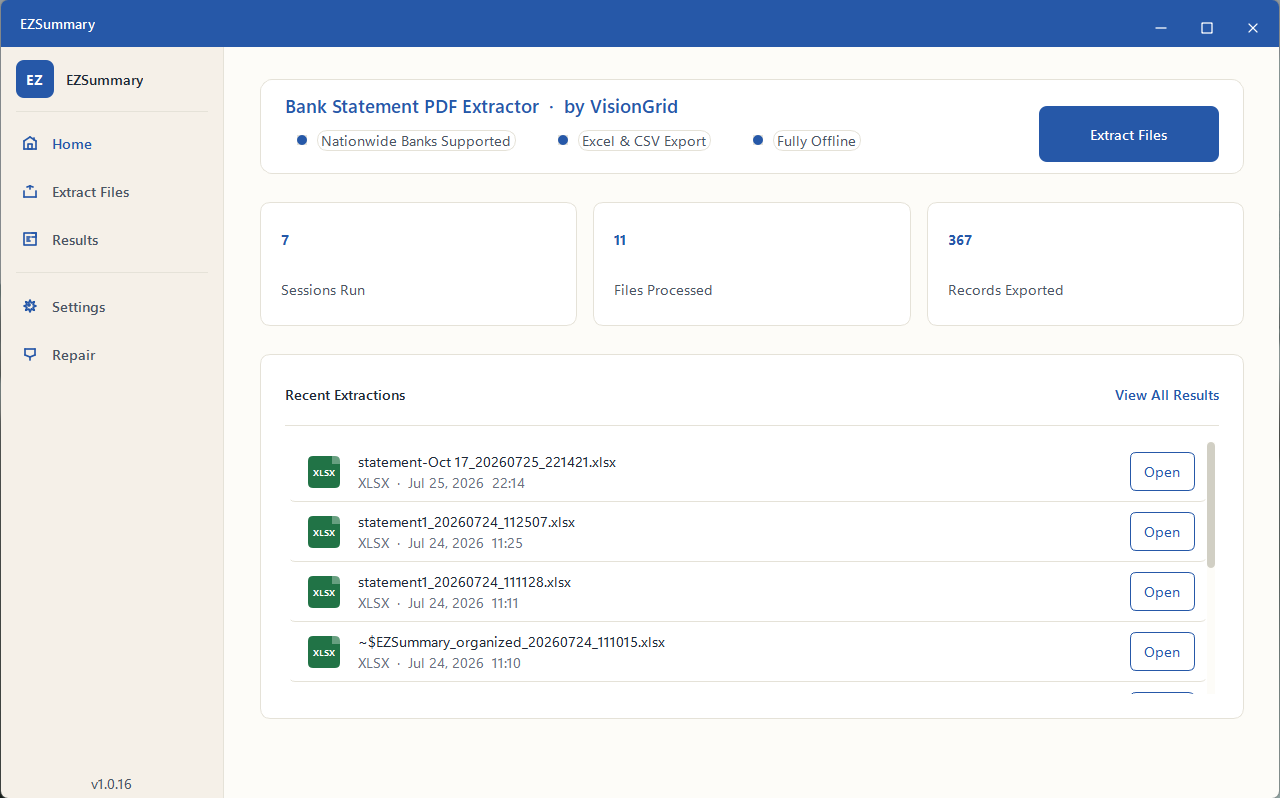Click XLSX icon for statement1_20260724_111128 file
Image resolution: width=1280 pixels, height=798 pixels.
[x=324, y=592]
